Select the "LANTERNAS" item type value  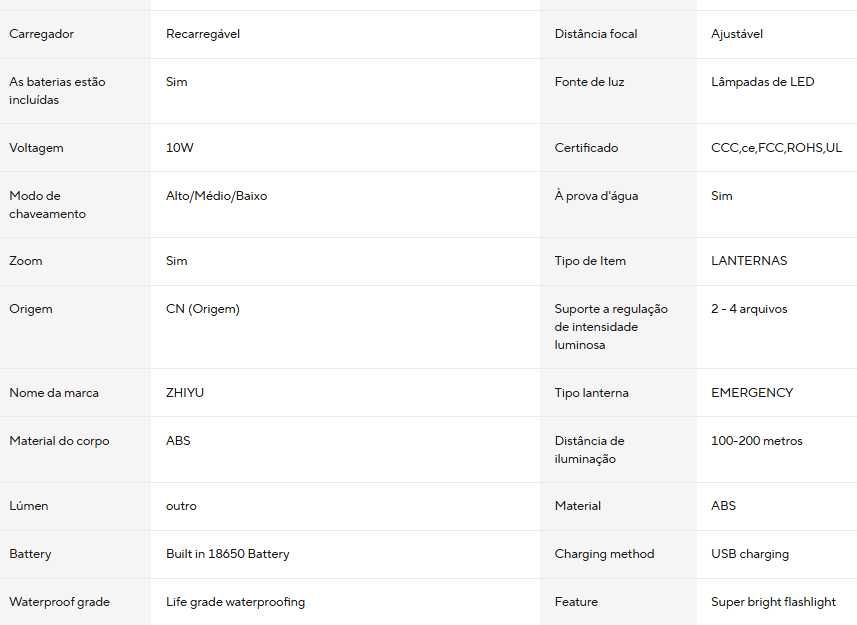click(749, 261)
